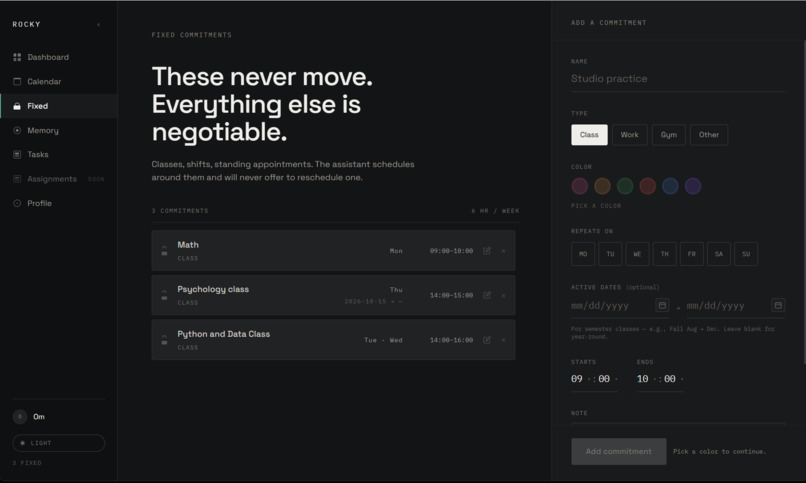This screenshot has height=483, width=806.
Task: Toggle SU repeat day
Action: [x=746, y=254]
